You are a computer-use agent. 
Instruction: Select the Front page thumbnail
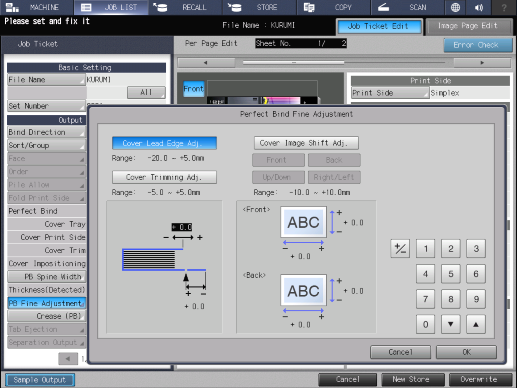click(194, 89)
